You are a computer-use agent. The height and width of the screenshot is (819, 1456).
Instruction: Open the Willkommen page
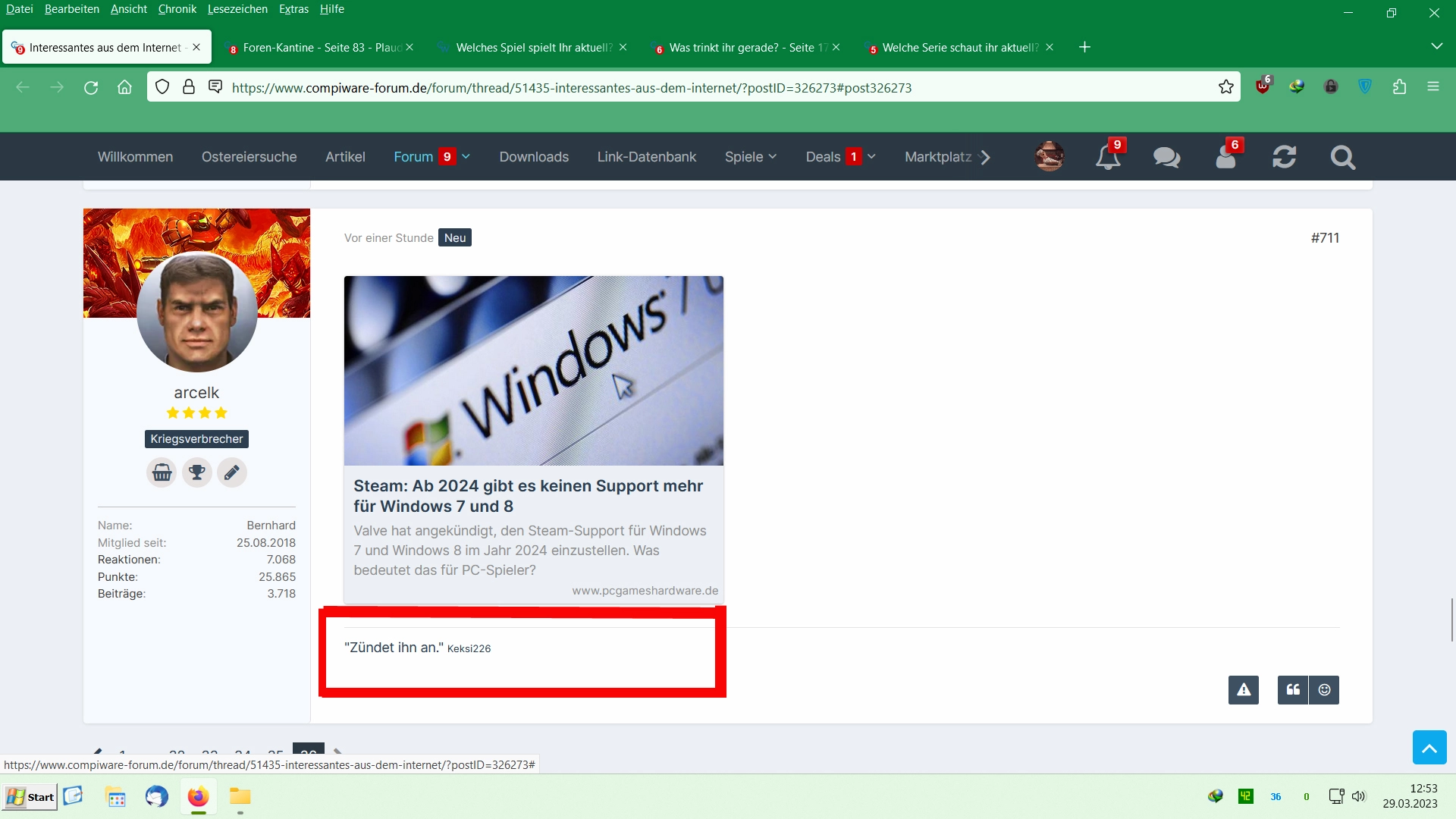(x=135, y=157)
